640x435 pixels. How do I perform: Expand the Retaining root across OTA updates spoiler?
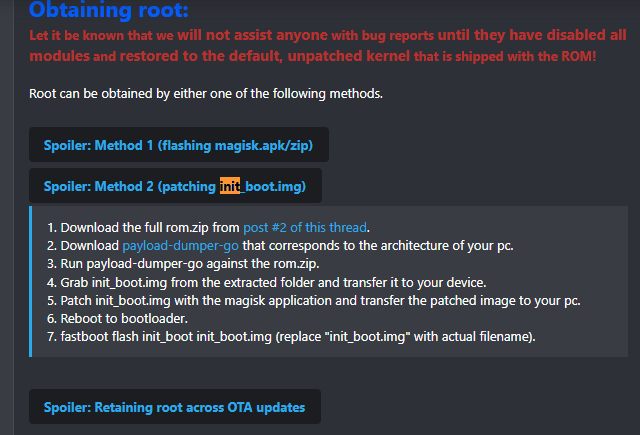(x=175, y=406)
